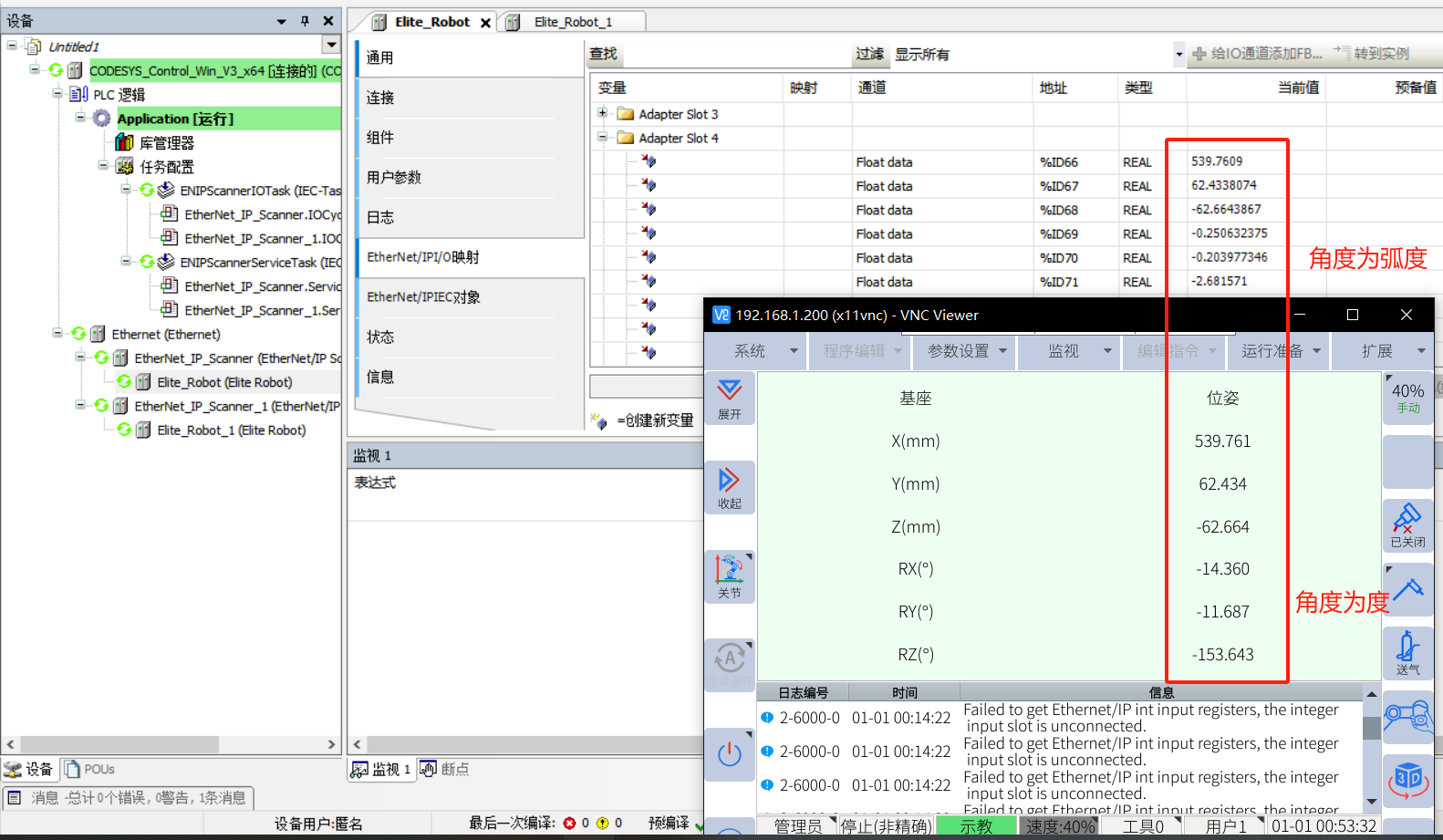Click the 展开 expand arrow icon

tap(729, 397)
